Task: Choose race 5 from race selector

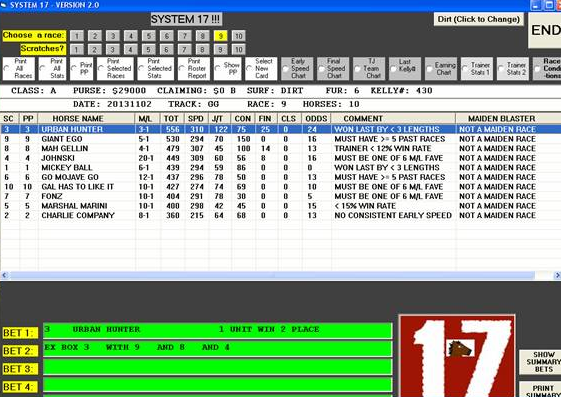Action: (x=148, y=36)
